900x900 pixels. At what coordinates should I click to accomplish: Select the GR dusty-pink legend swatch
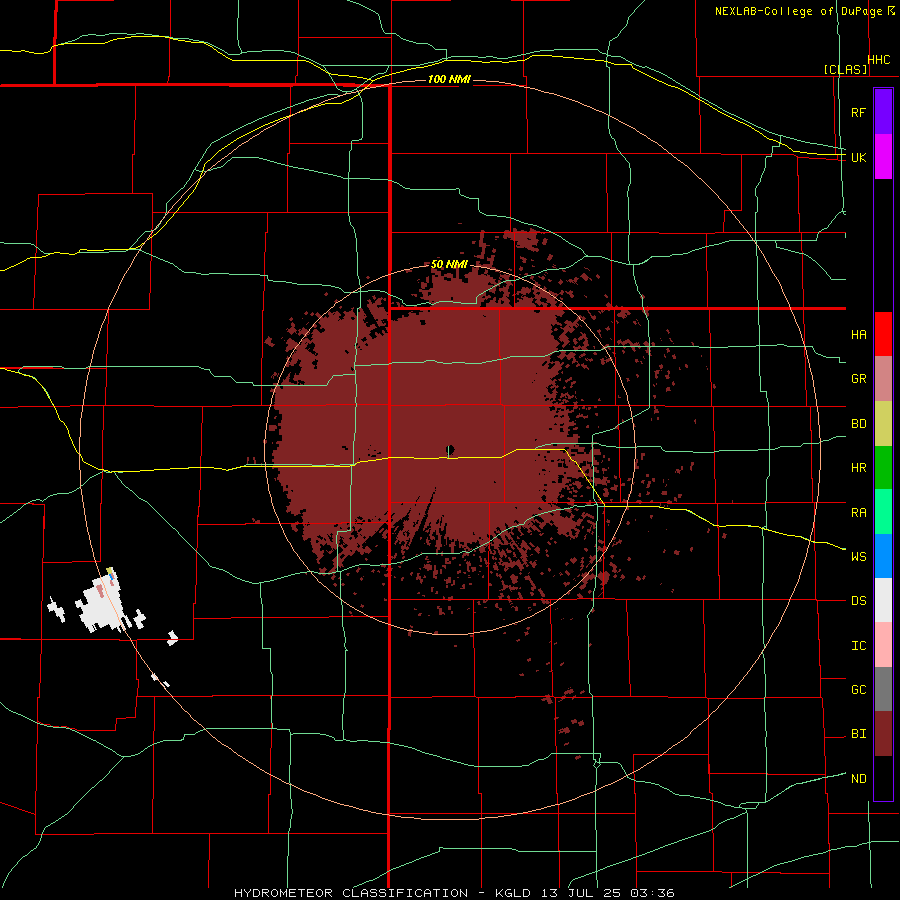pyautogui.click(x=883, y=378)
